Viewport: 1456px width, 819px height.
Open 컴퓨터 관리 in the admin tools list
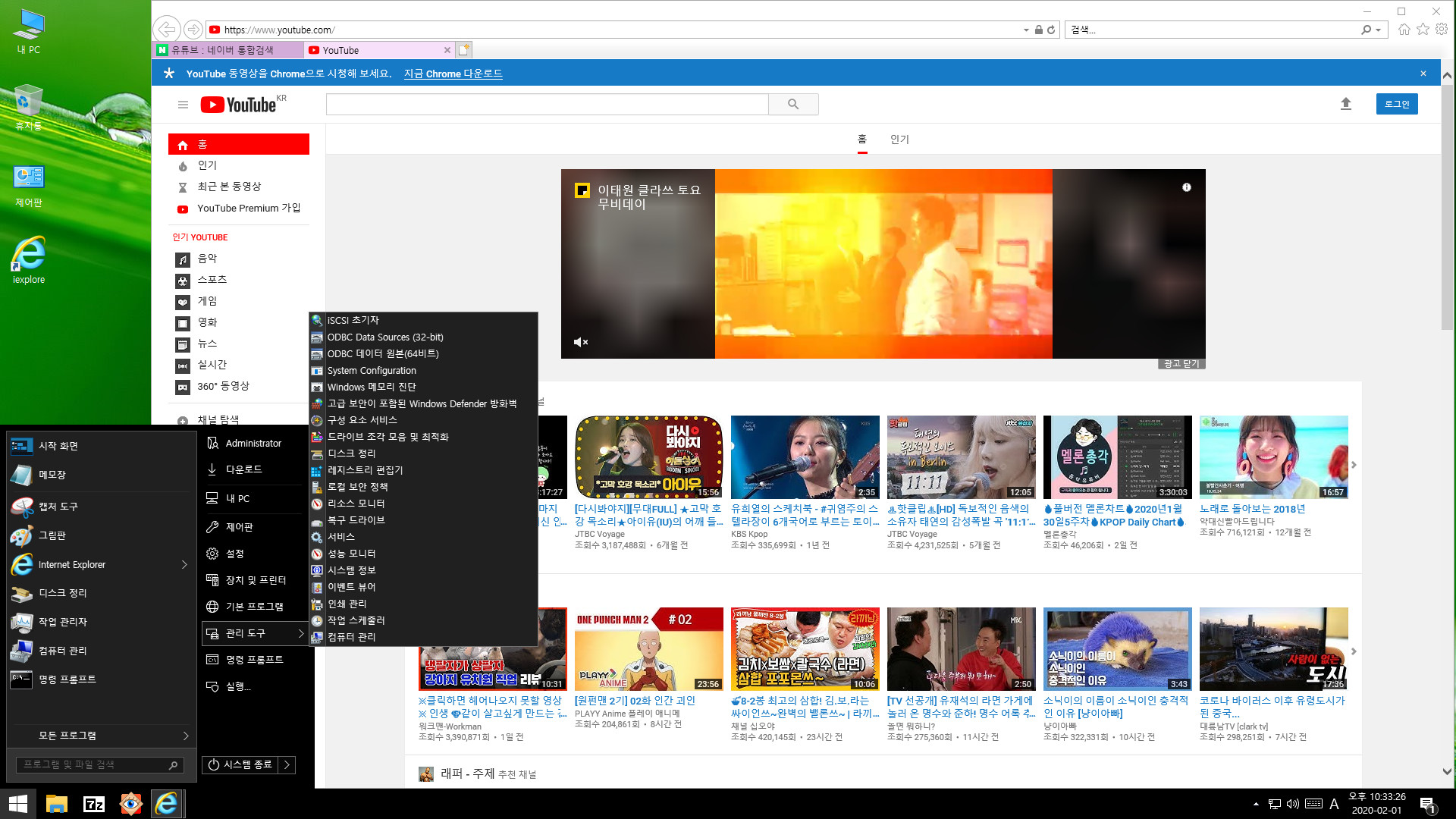coord(423,637)
